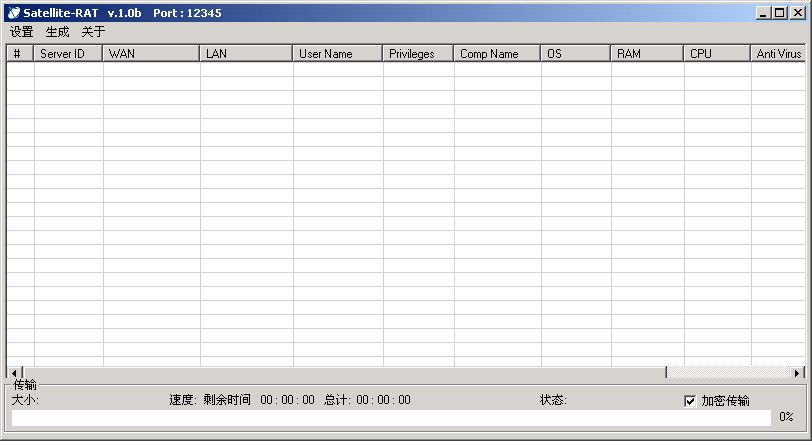Open the 生成 menu
The width and height of the screenshot is (812, 441).
[x=57, y=32]
